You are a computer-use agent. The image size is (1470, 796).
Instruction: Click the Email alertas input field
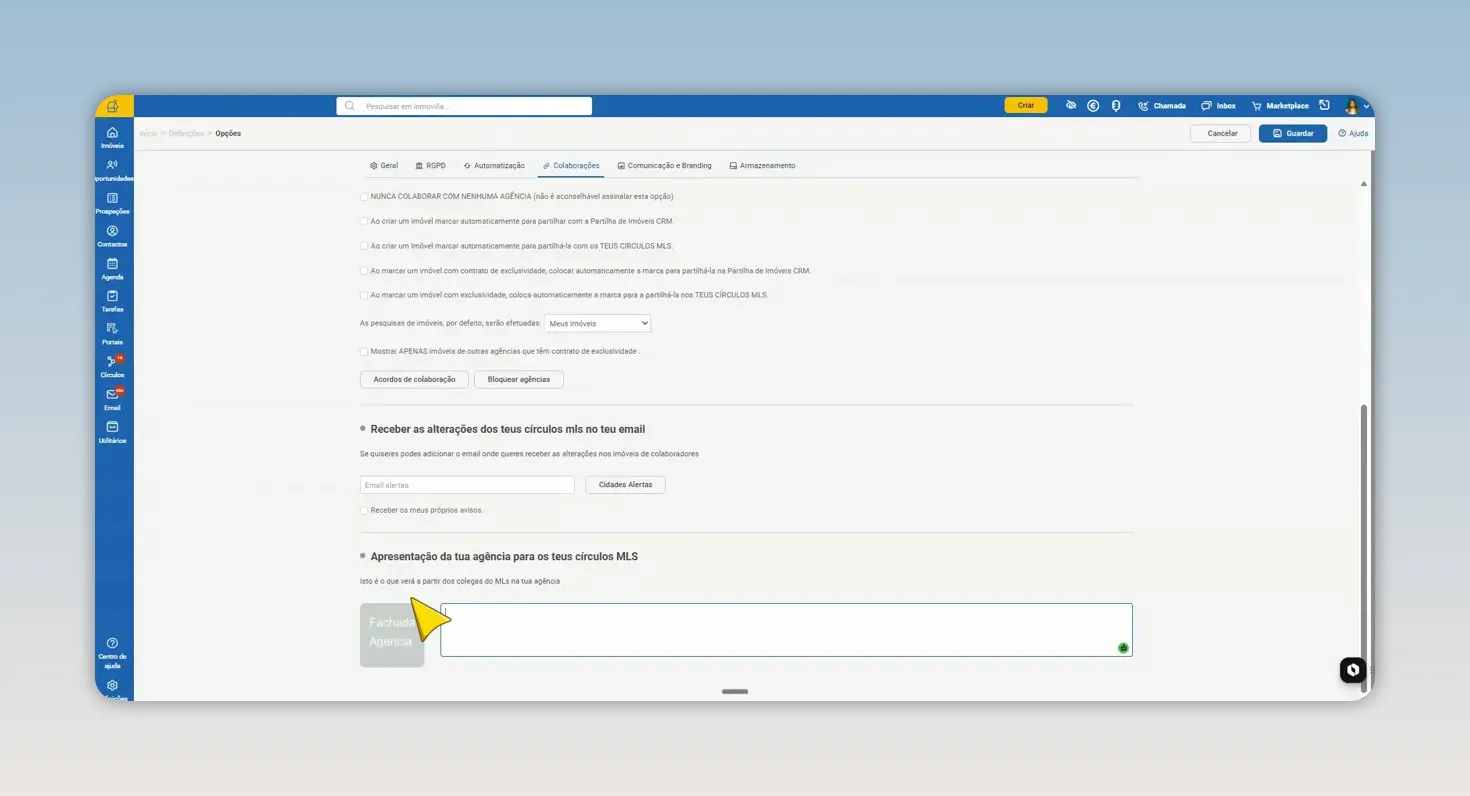pos(467,485)
